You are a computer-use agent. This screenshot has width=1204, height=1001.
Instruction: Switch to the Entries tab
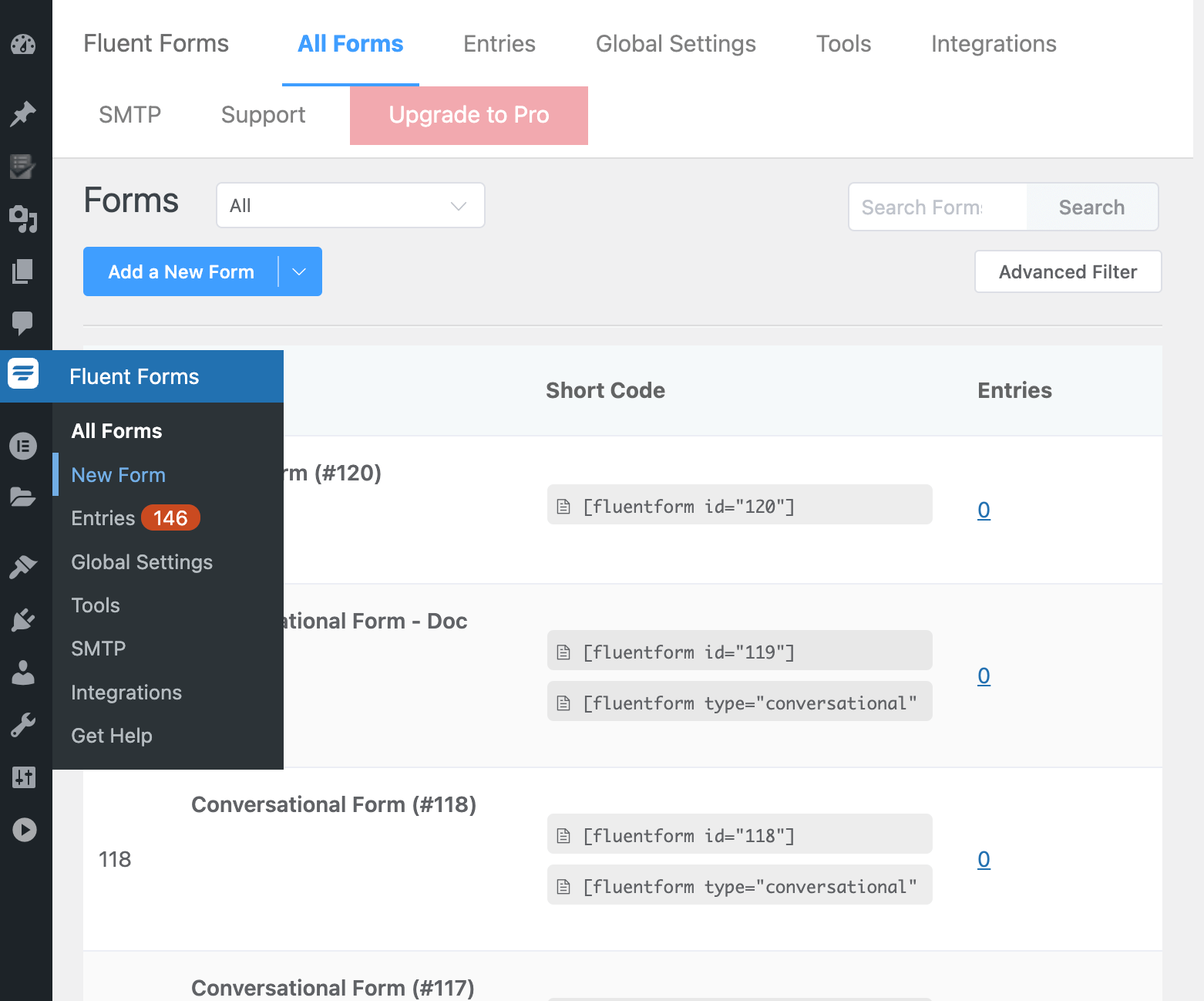tap(499, 44)
